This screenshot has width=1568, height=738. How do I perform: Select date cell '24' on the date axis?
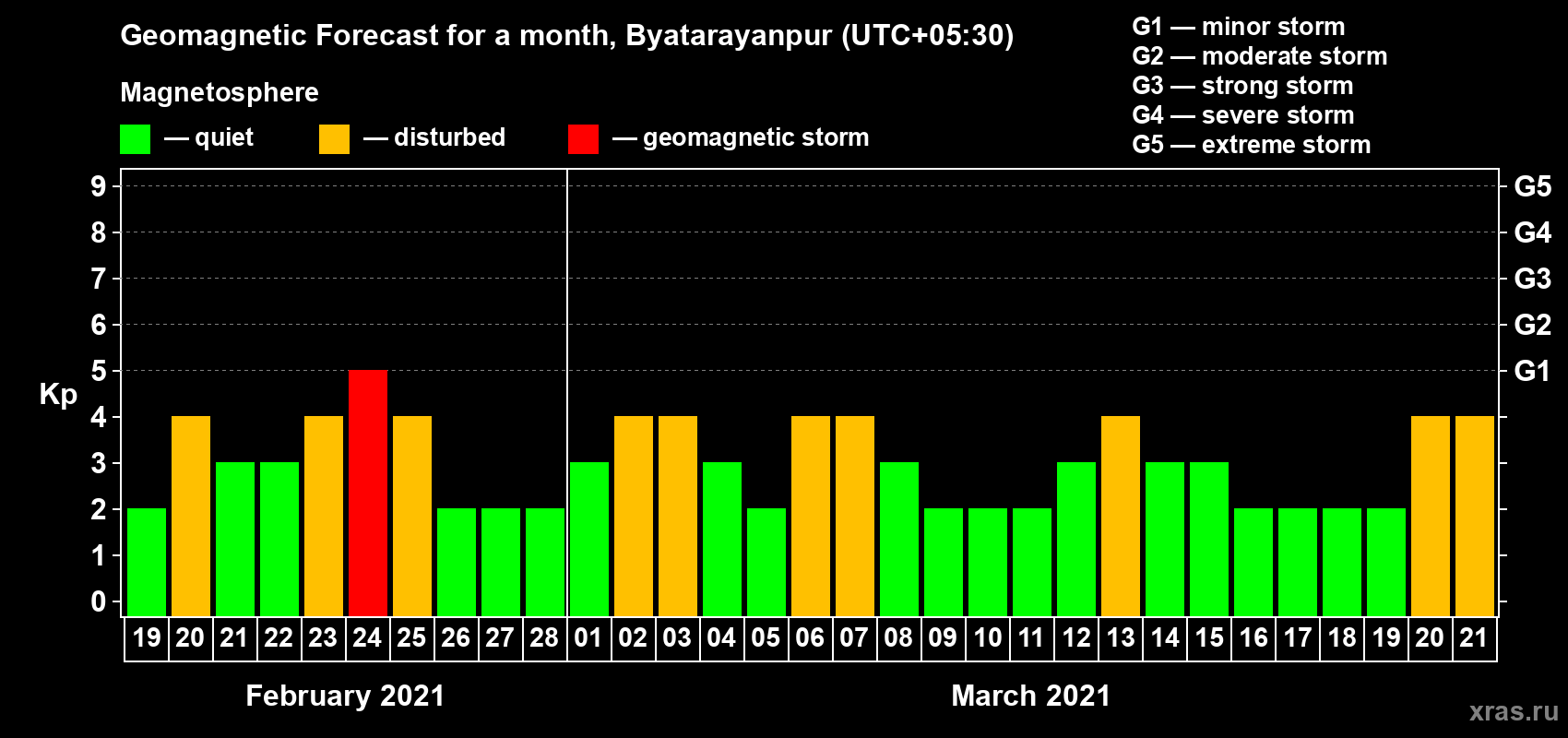[x=368, y=638]
